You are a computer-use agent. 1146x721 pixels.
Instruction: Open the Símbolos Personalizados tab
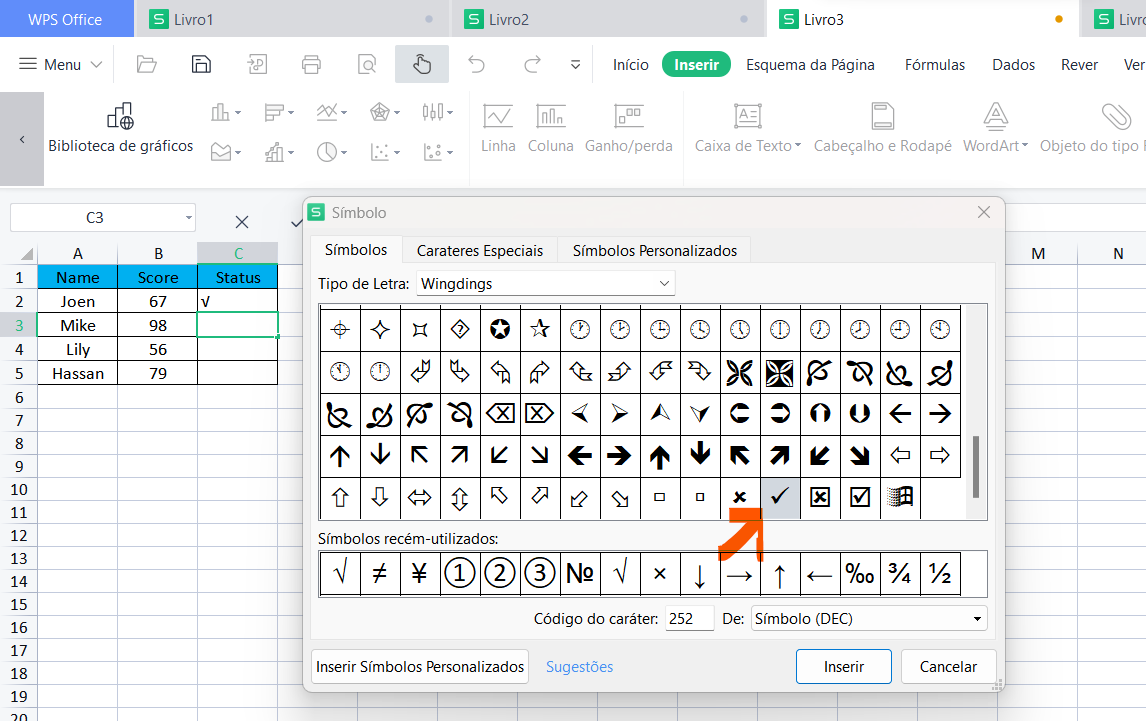654,251
